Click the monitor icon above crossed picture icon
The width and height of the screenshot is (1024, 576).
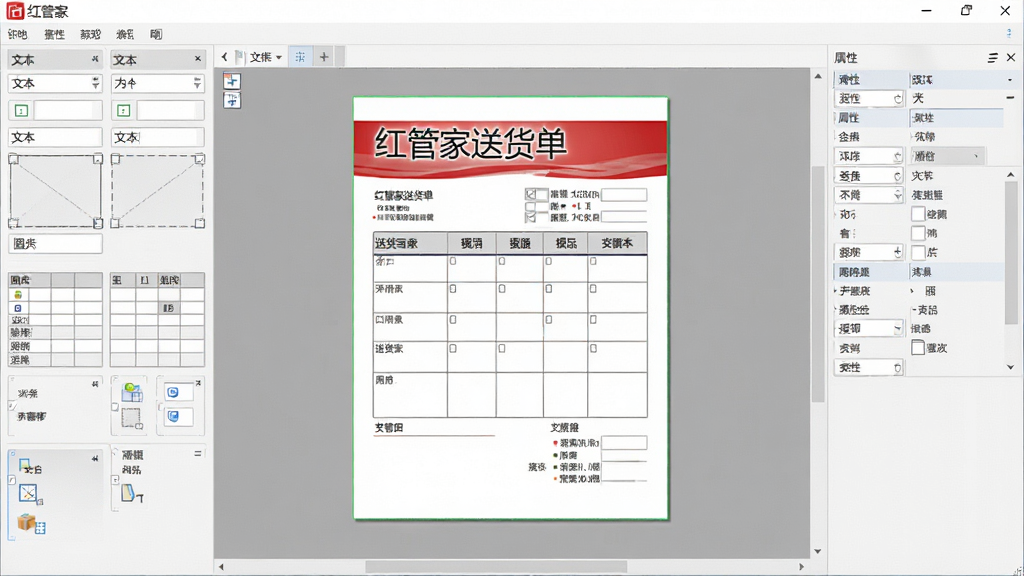[x=26, y=466]
